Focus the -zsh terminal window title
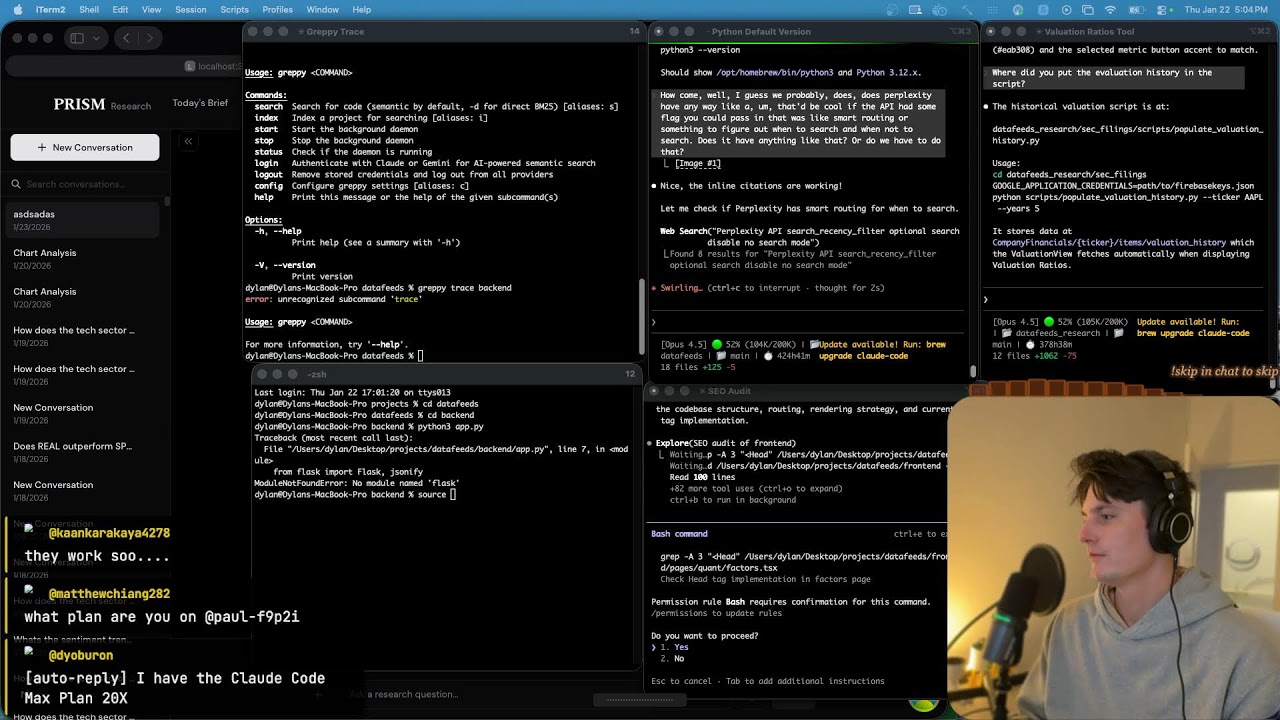Screen dimensions: 1280x720 tap(316, 374)
